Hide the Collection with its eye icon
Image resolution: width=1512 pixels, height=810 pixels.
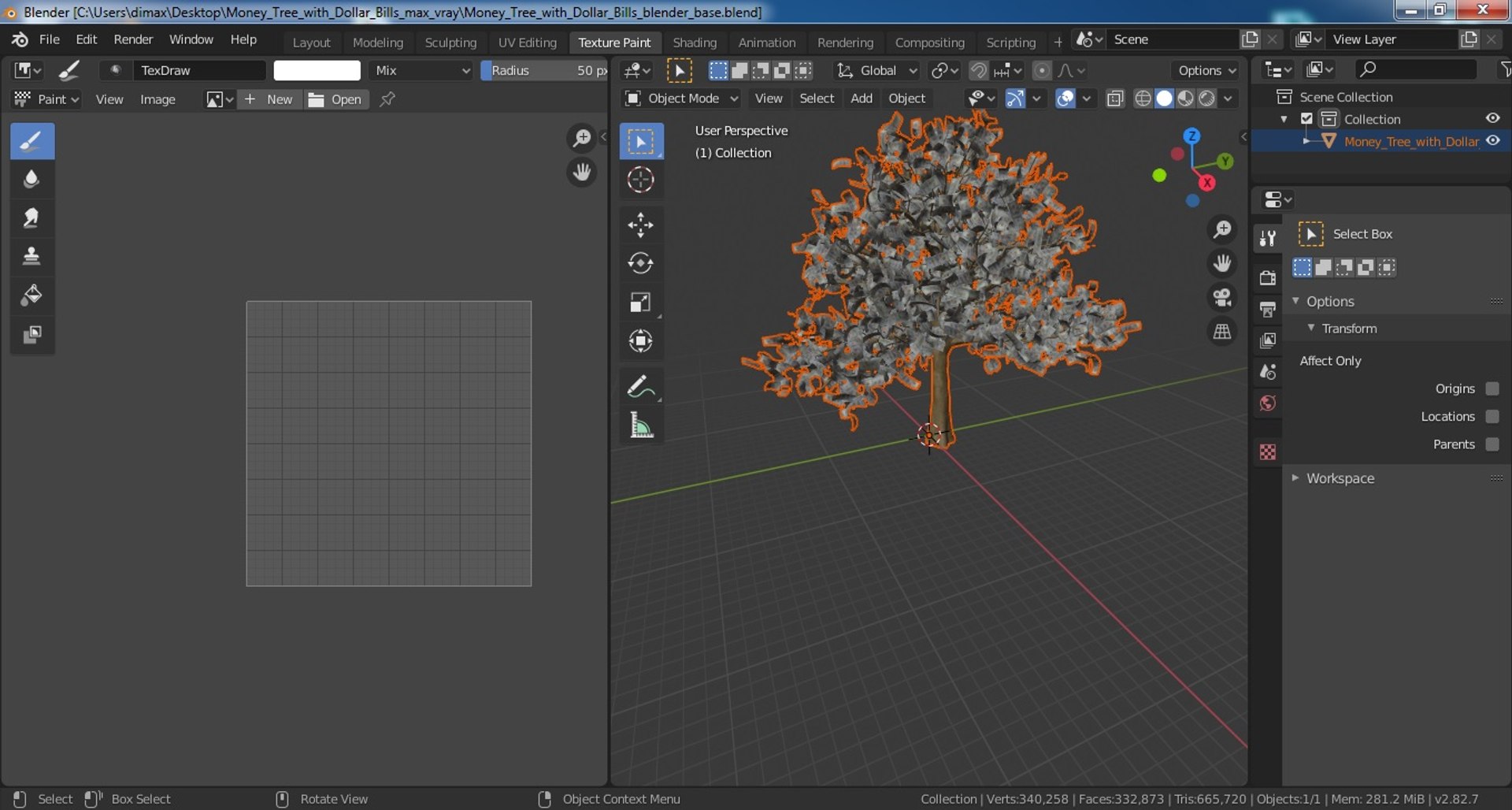[1492, 118]
